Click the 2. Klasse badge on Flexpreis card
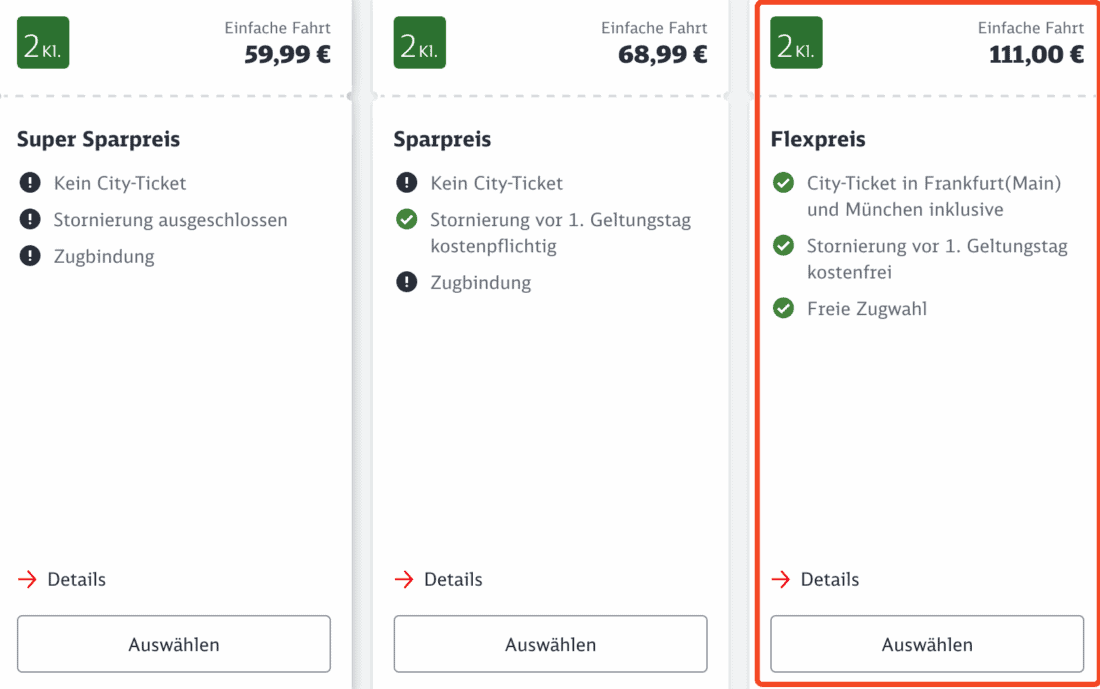 pyautogui.click(x=796, y=44)
